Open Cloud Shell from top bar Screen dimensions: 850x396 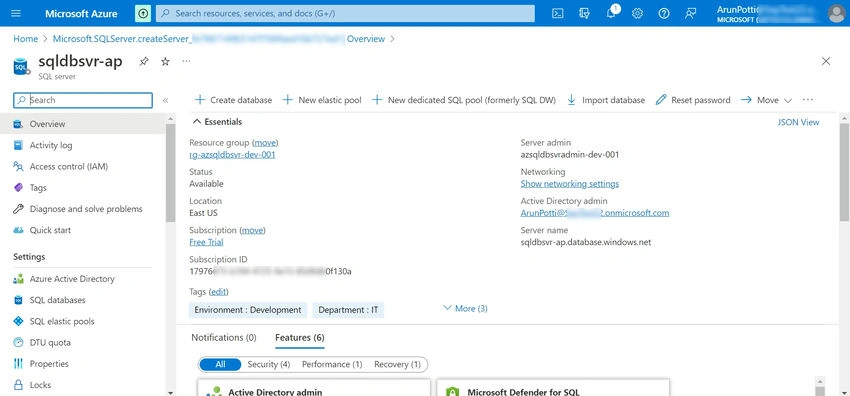point(557,14)
